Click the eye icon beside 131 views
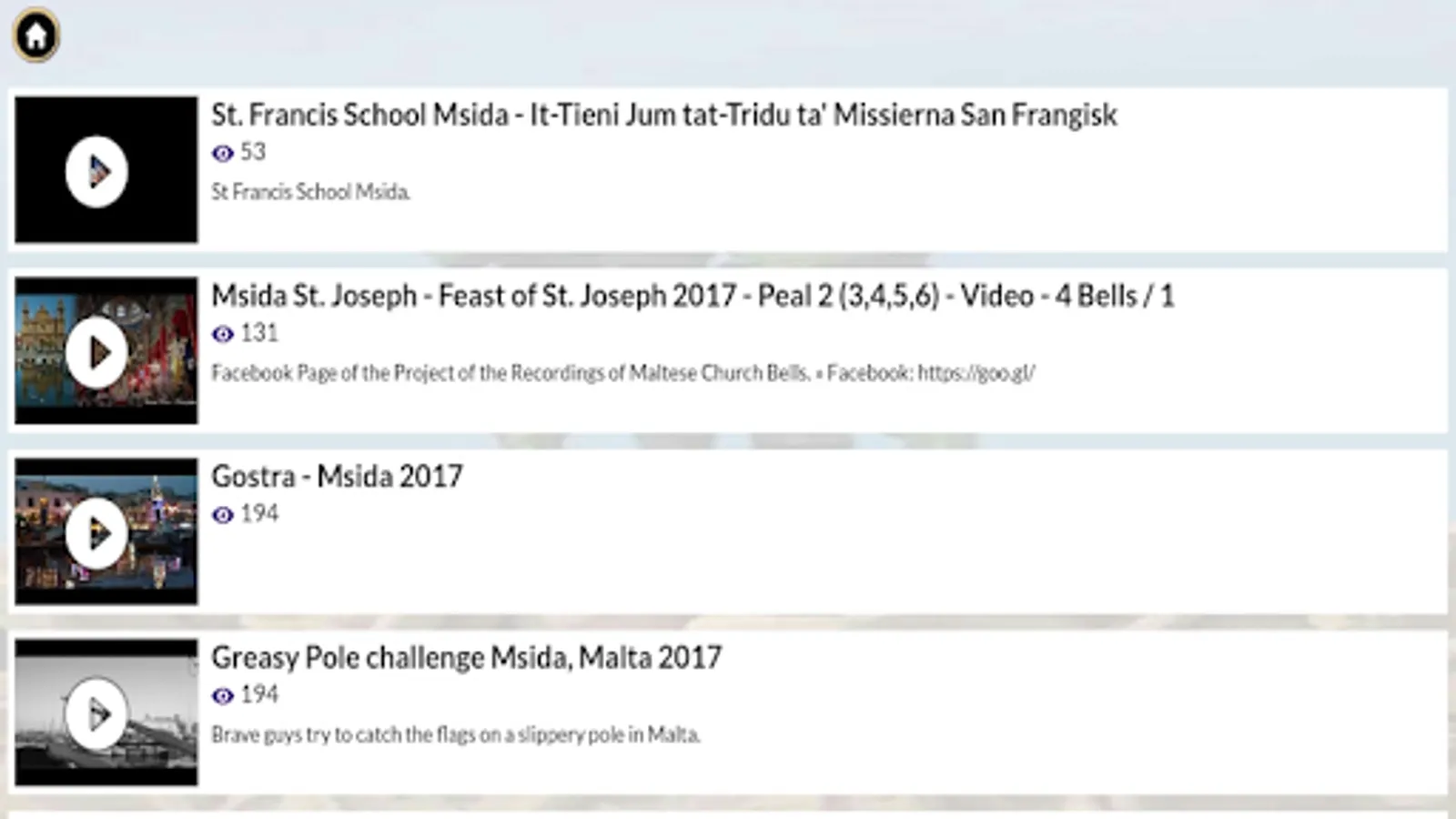 click(x=222, y=334)
